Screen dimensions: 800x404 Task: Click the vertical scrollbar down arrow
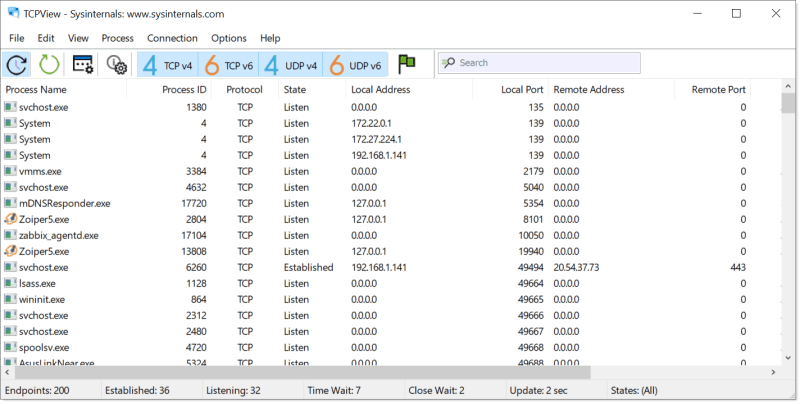click(x=788, y=359)
